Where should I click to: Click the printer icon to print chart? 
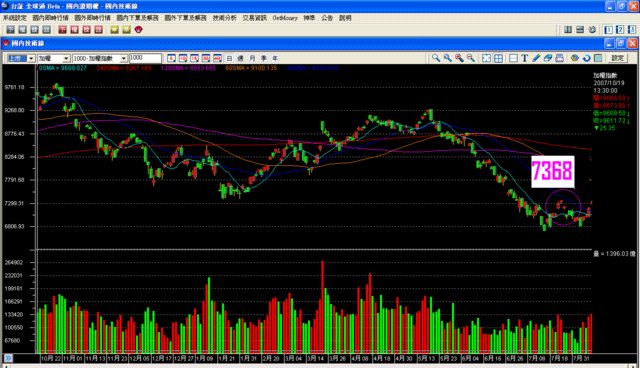559,58
